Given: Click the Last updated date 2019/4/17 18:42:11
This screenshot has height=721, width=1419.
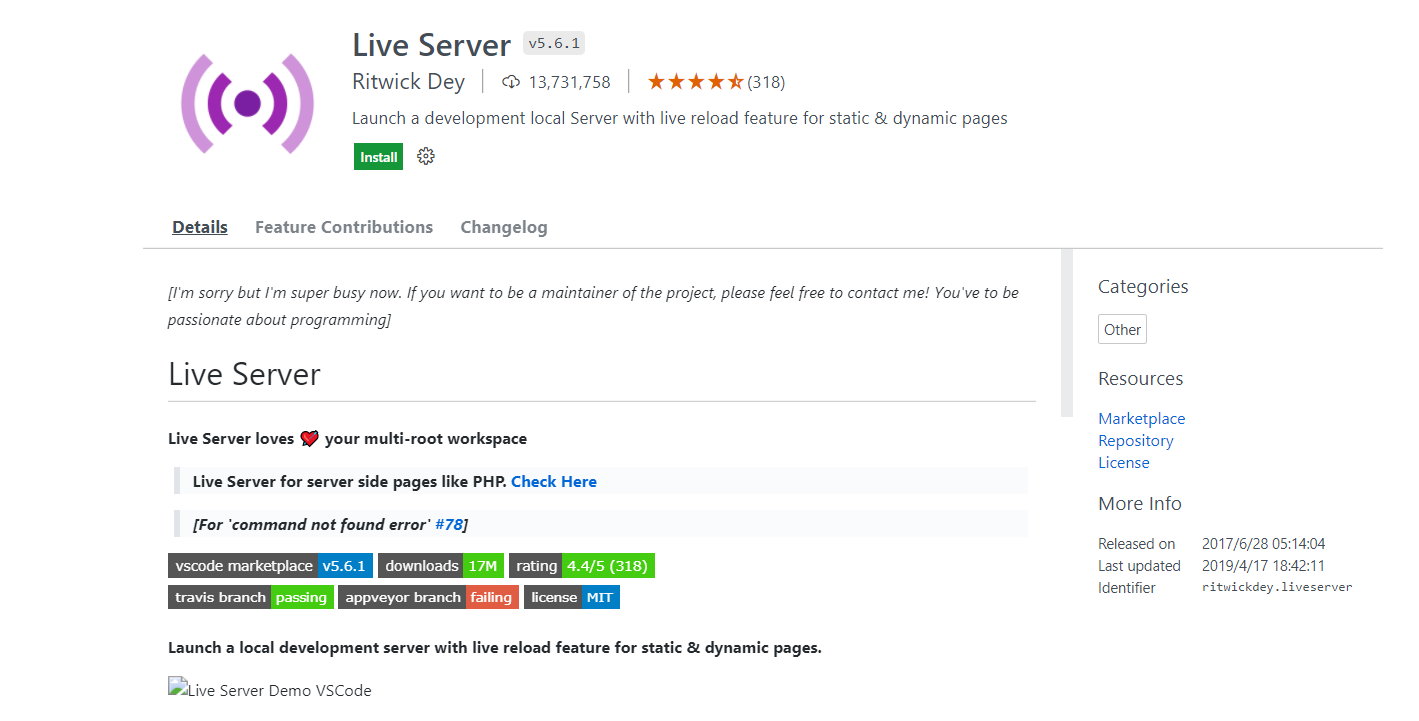Looking at the screenshot, I should [1263, 566].
